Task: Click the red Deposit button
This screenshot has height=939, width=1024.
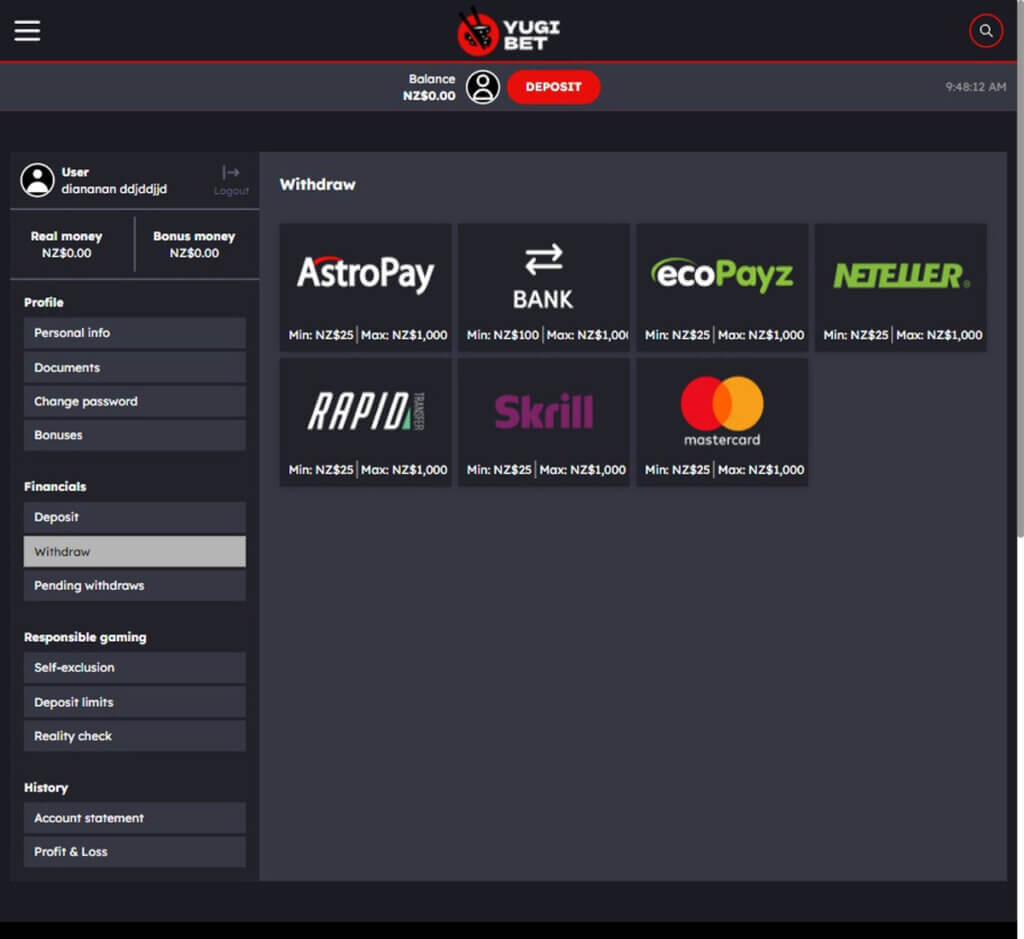Action: [x=553, y=87]
